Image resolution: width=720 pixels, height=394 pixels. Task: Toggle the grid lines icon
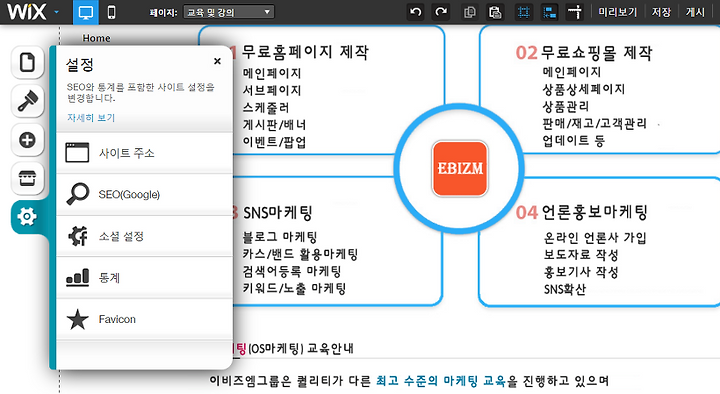(523, 12)
